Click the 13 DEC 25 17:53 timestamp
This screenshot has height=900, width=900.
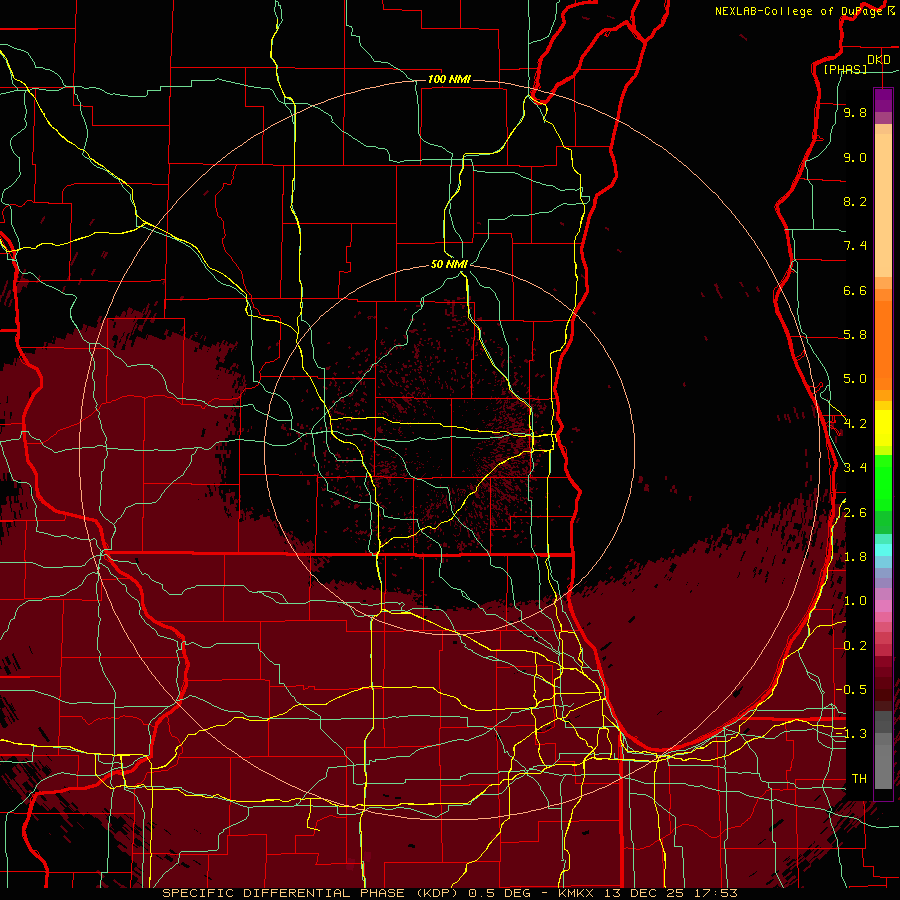click(x=670, y=893)
